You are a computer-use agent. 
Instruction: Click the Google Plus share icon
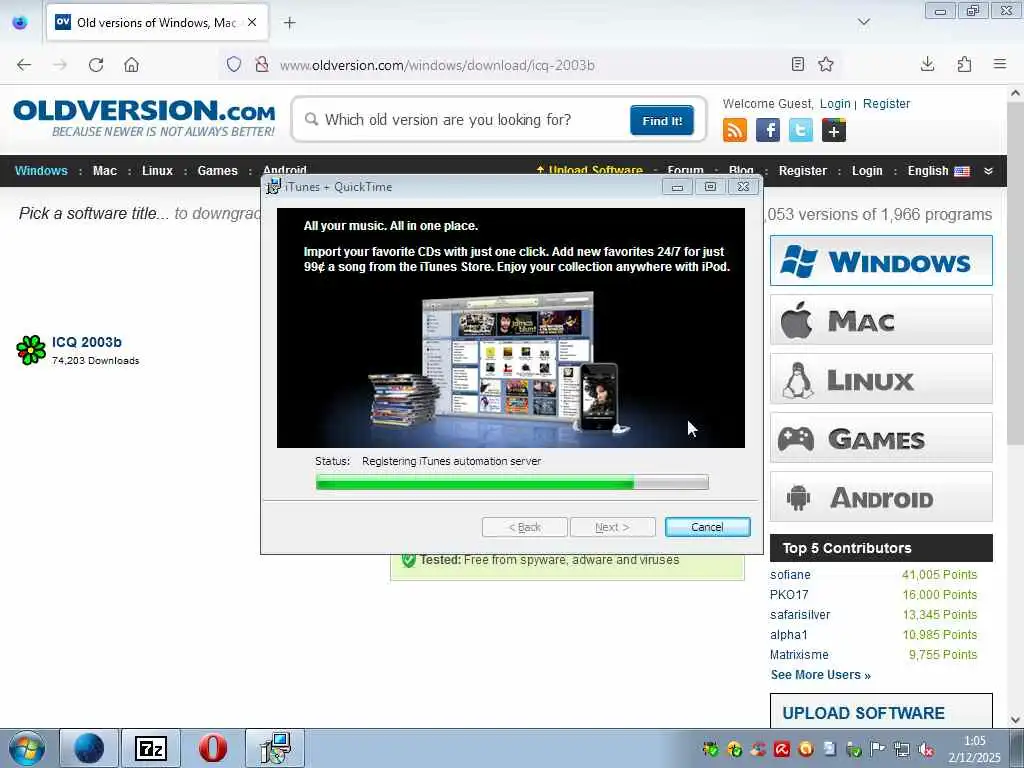pos(834,130)
